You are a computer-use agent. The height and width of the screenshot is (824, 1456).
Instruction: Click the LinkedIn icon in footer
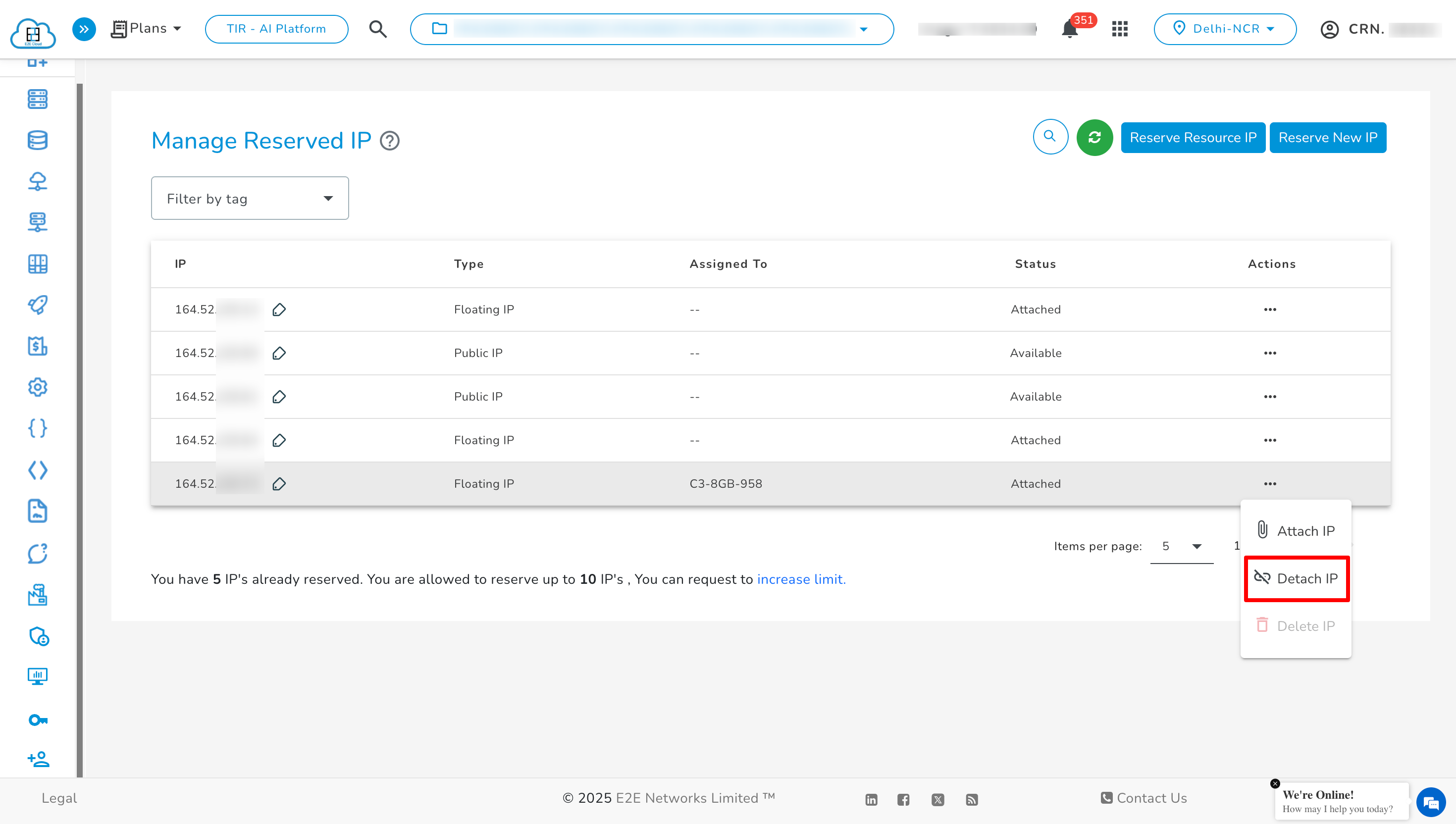tap(871, 799)
